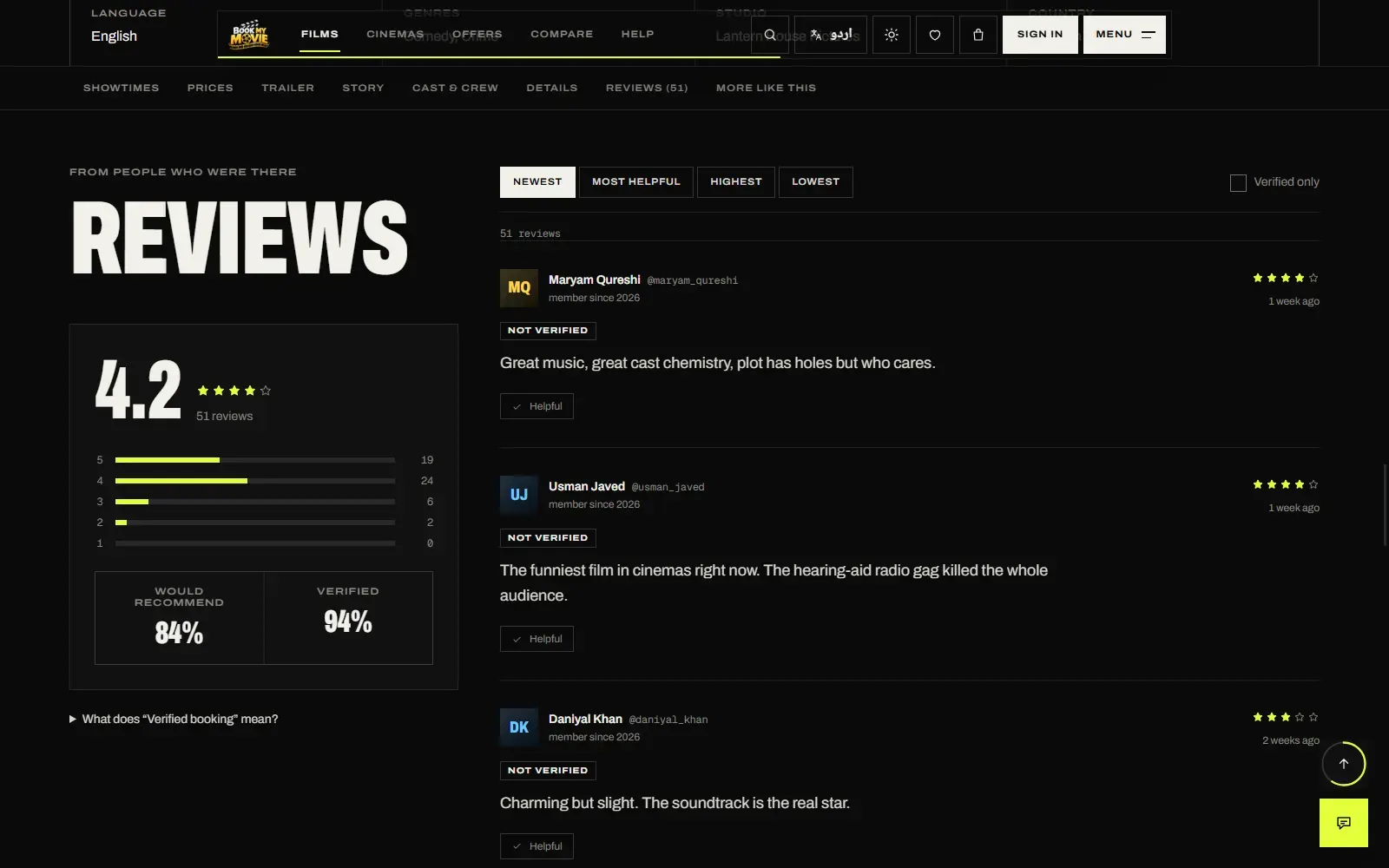Click Daniyal Khan's DK avatar
Image resolution: width=1389 pixels, height=868 pixels.
pos(519,727)
